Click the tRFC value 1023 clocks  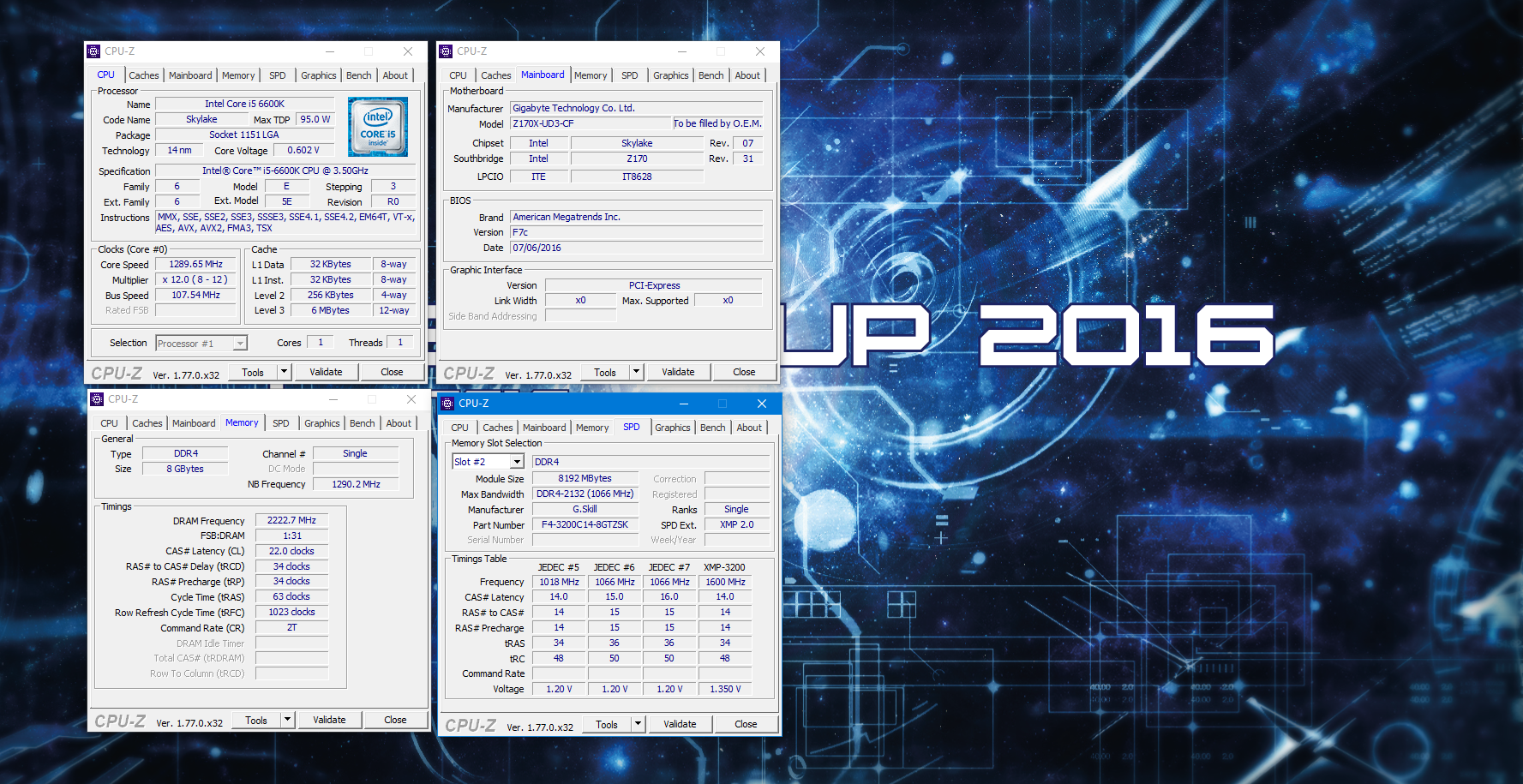pos(291,613)
